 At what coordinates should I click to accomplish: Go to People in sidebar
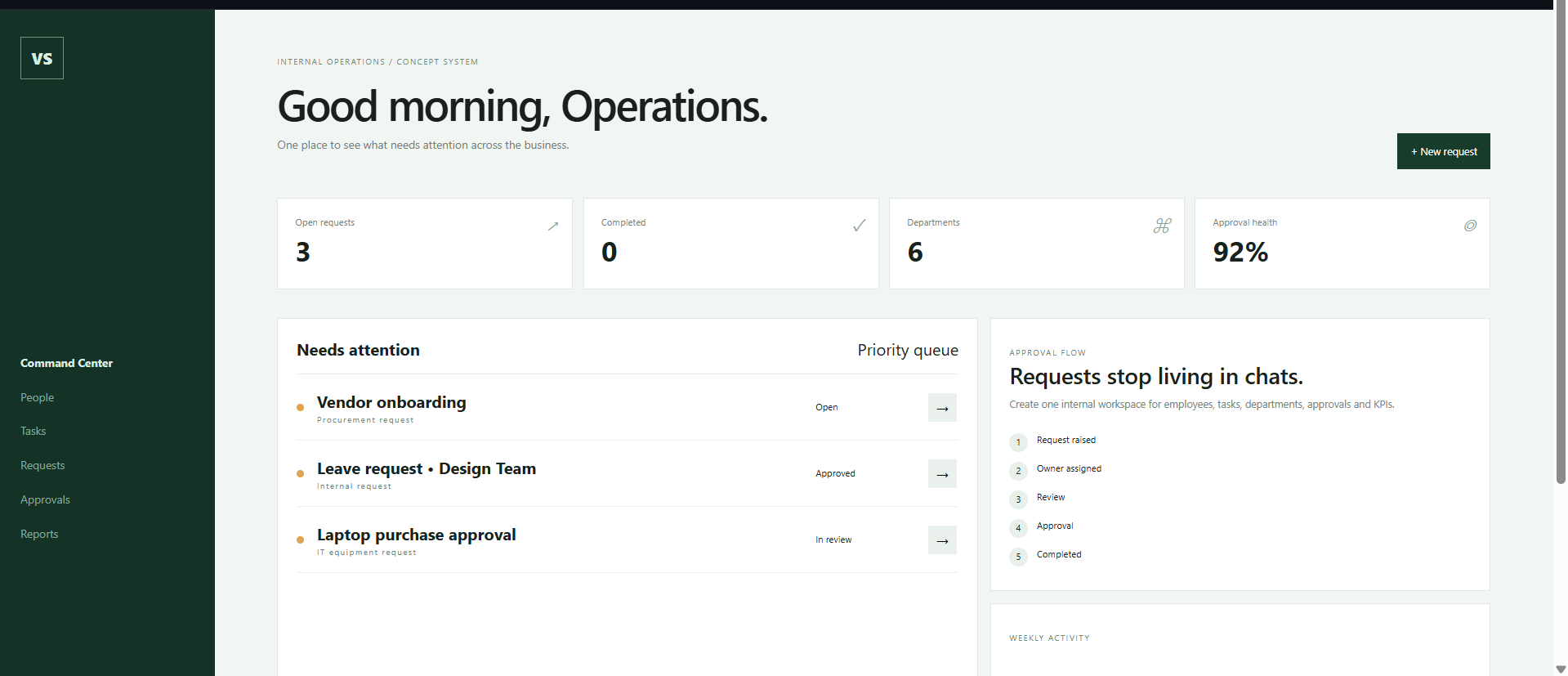[x=38, y=397]
